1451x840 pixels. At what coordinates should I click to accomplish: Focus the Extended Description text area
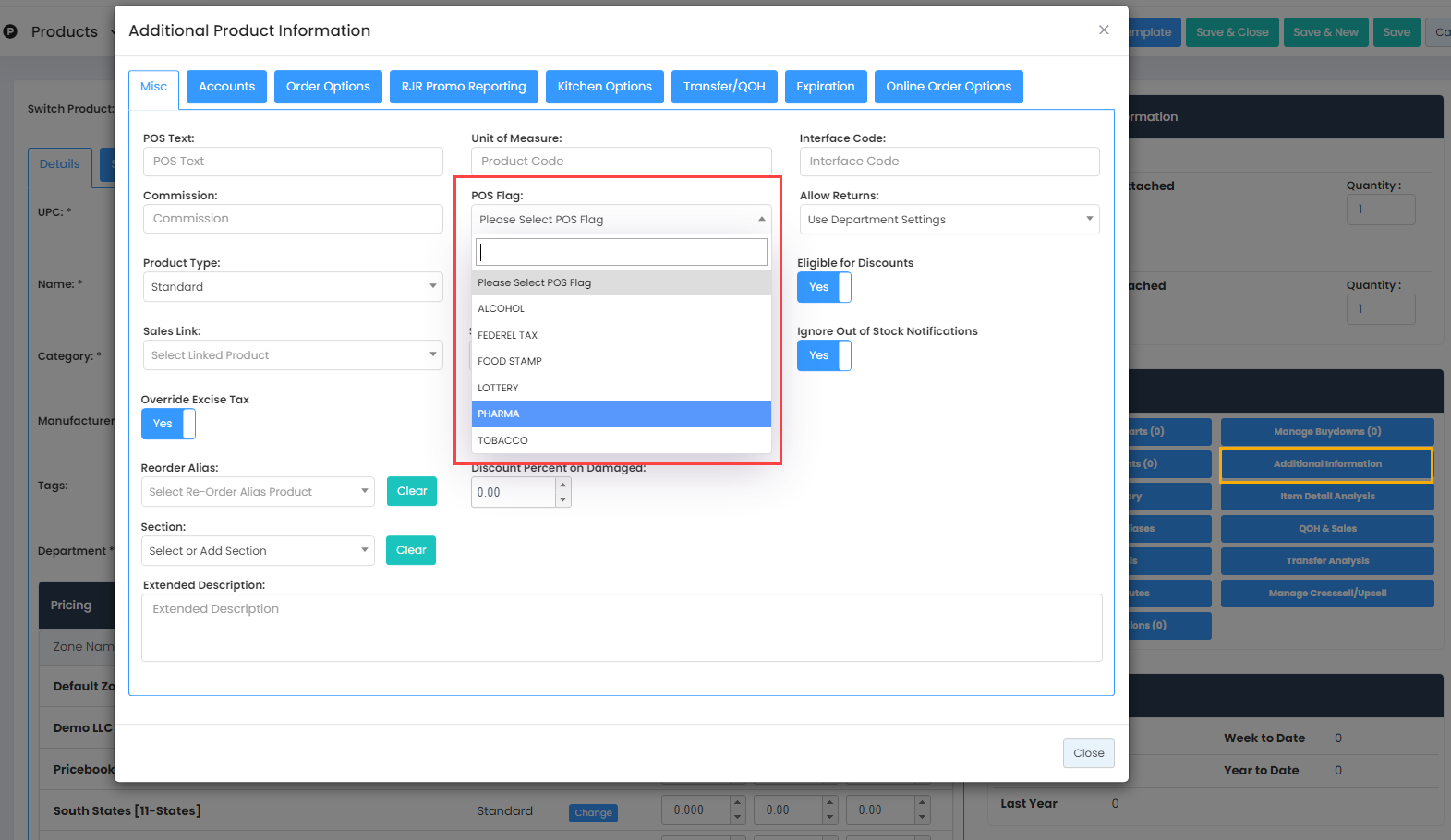[621, 628]
